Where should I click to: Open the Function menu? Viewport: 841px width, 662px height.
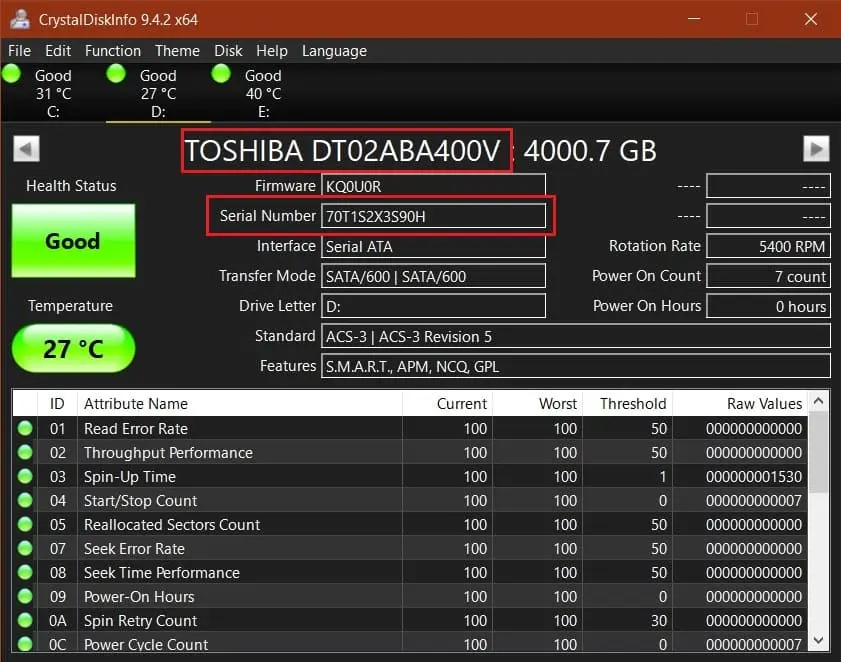click(x=113, y=51)
